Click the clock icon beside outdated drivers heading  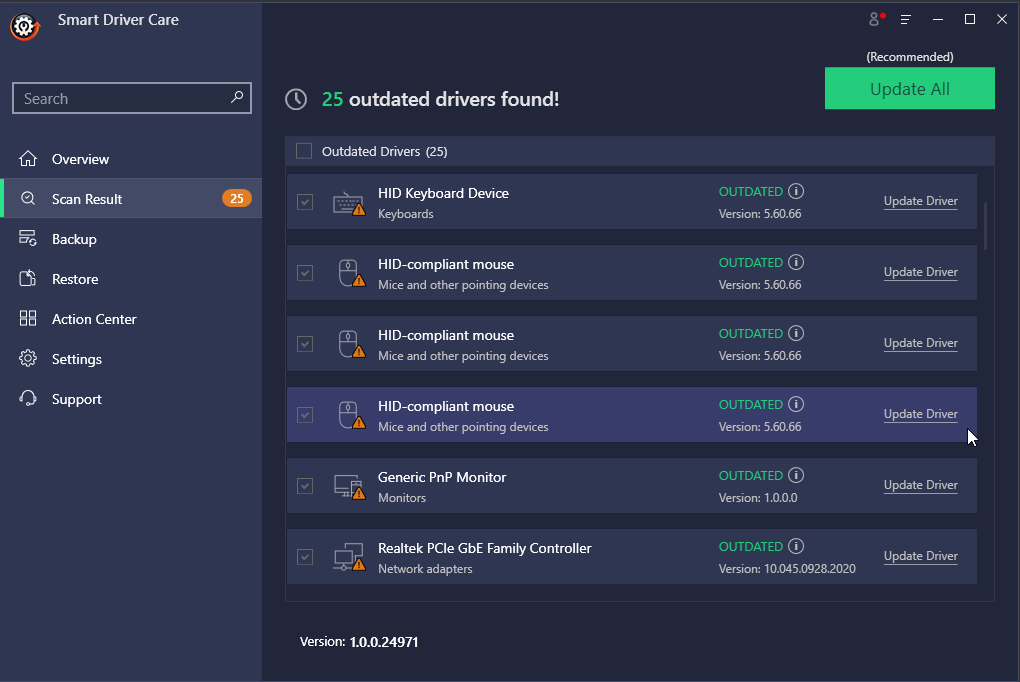point(296,100)
